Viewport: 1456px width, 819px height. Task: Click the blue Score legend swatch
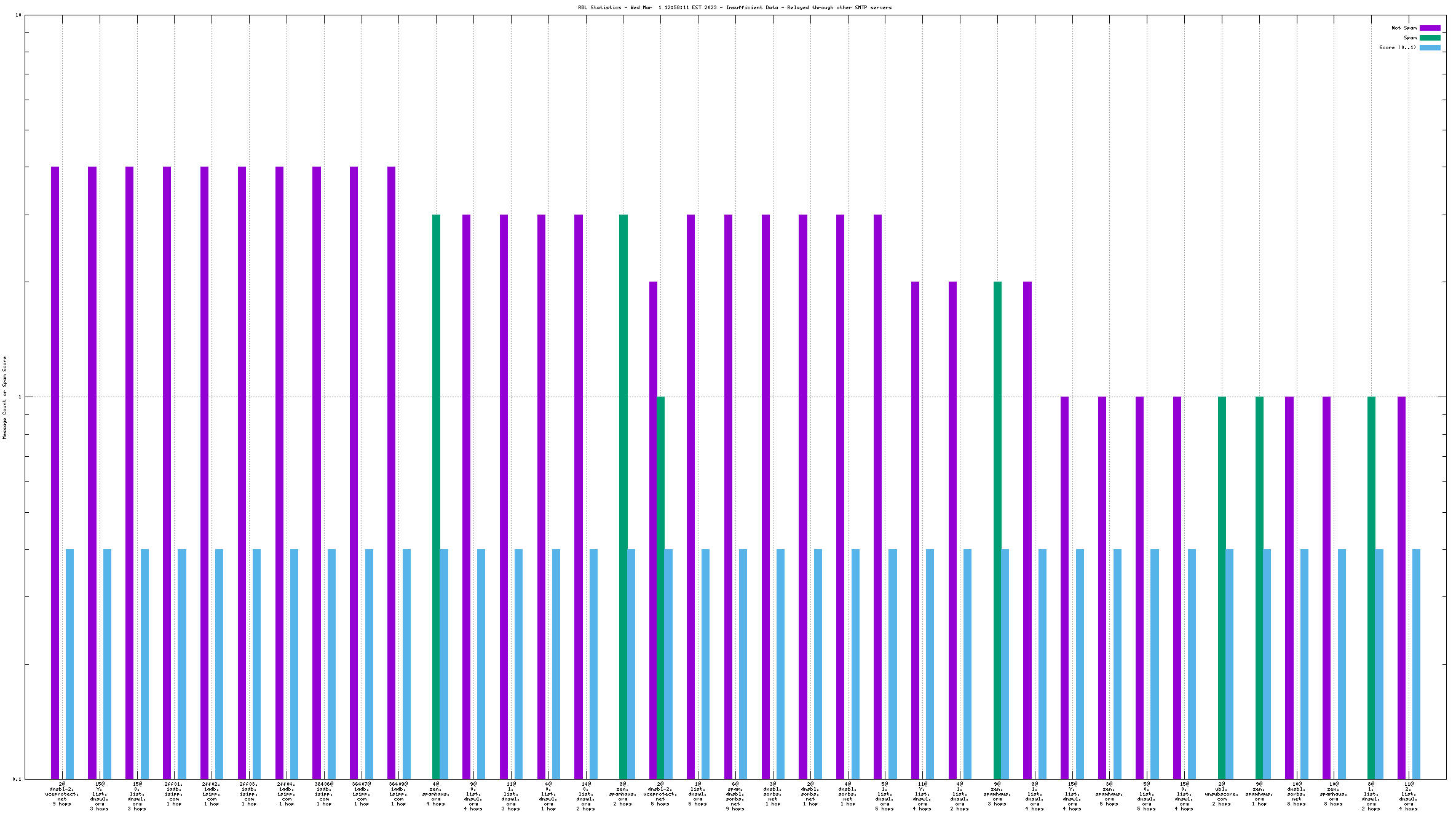1430,47
